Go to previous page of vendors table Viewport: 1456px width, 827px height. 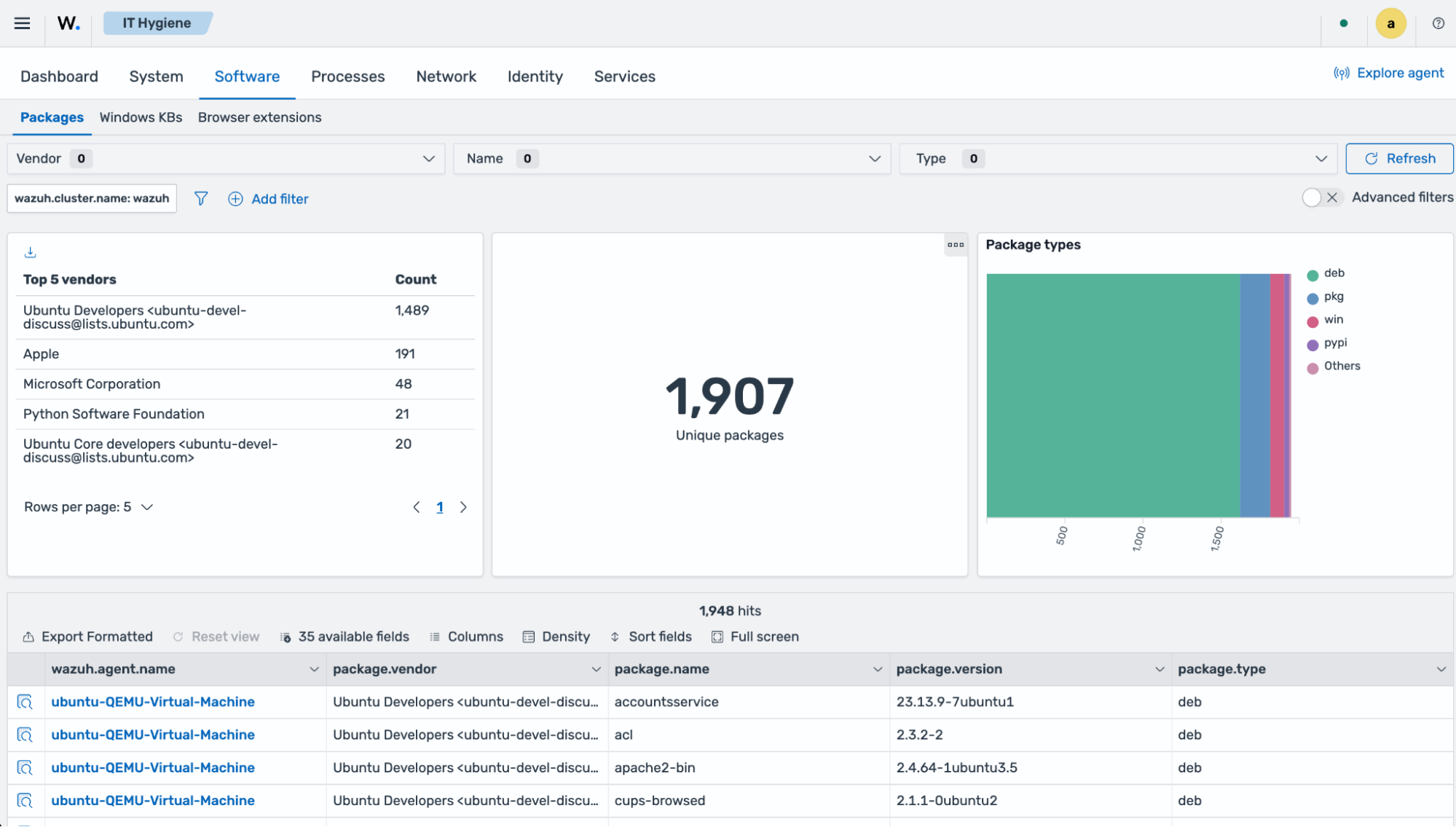coord(417,507)
